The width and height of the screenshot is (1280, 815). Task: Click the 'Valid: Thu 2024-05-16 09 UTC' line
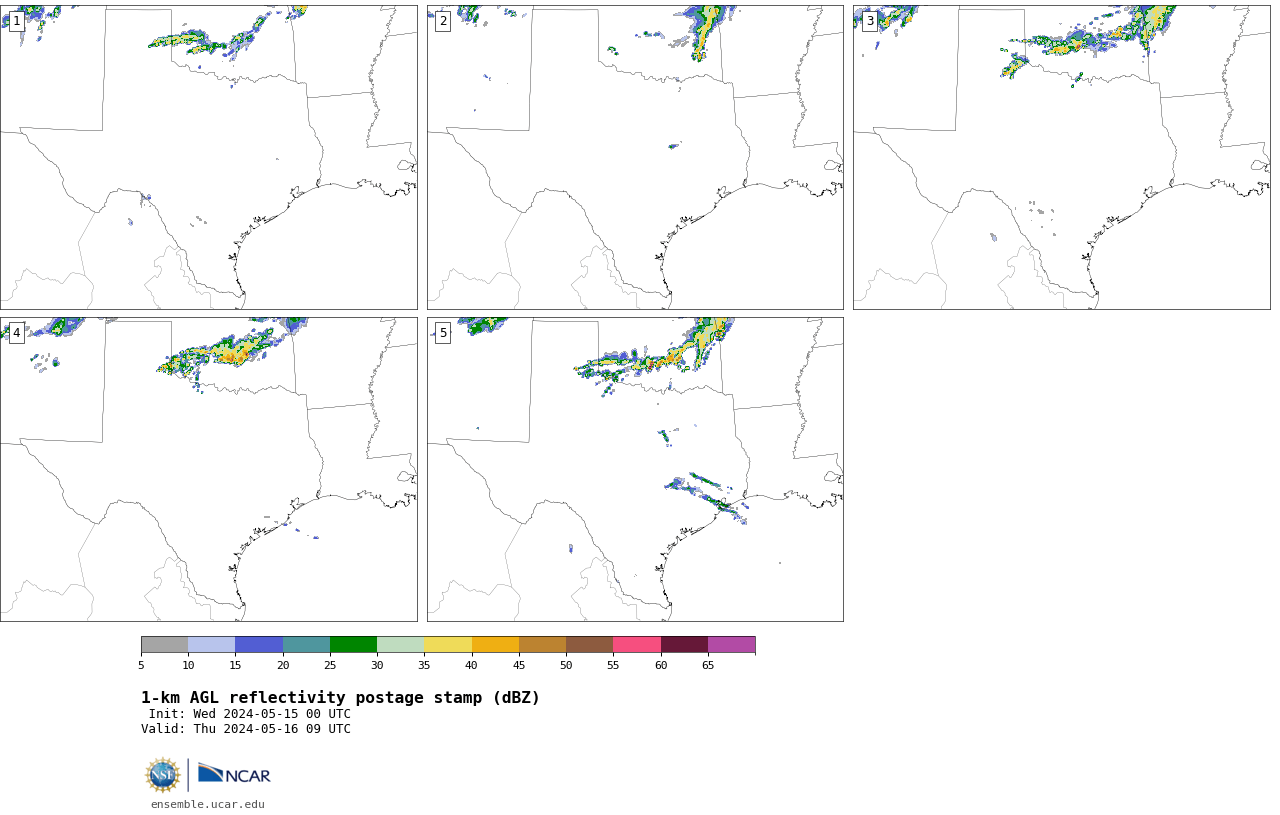click(246, 729)
